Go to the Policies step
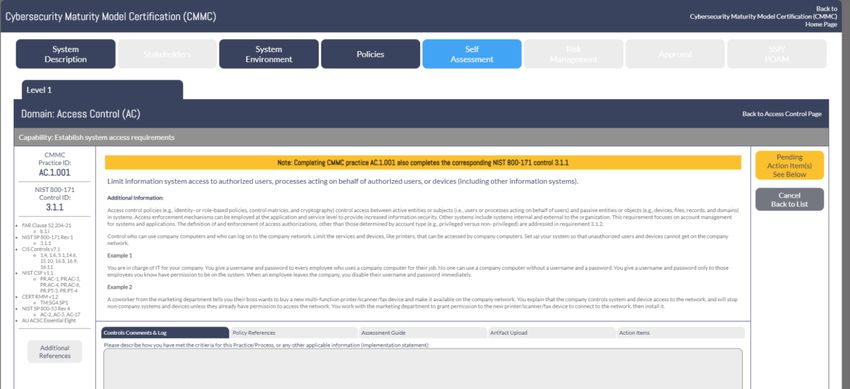The width and height of the screenshot is (850, 389). point(370,54)
